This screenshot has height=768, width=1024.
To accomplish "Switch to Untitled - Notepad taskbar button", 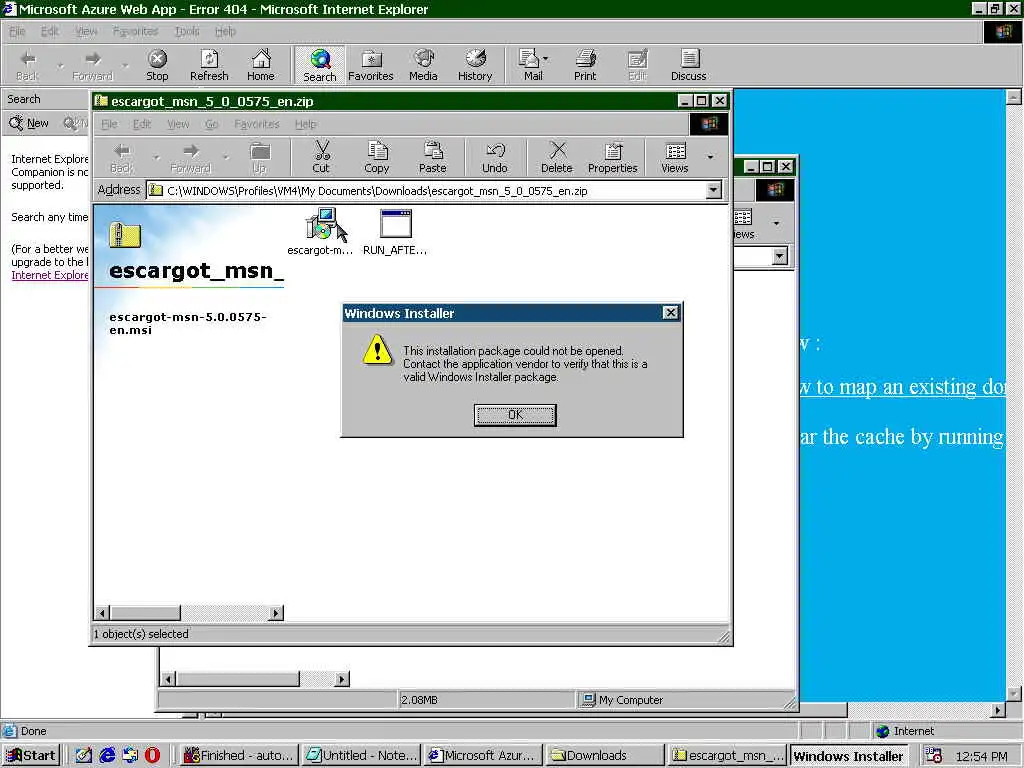I will coord(361,756).
